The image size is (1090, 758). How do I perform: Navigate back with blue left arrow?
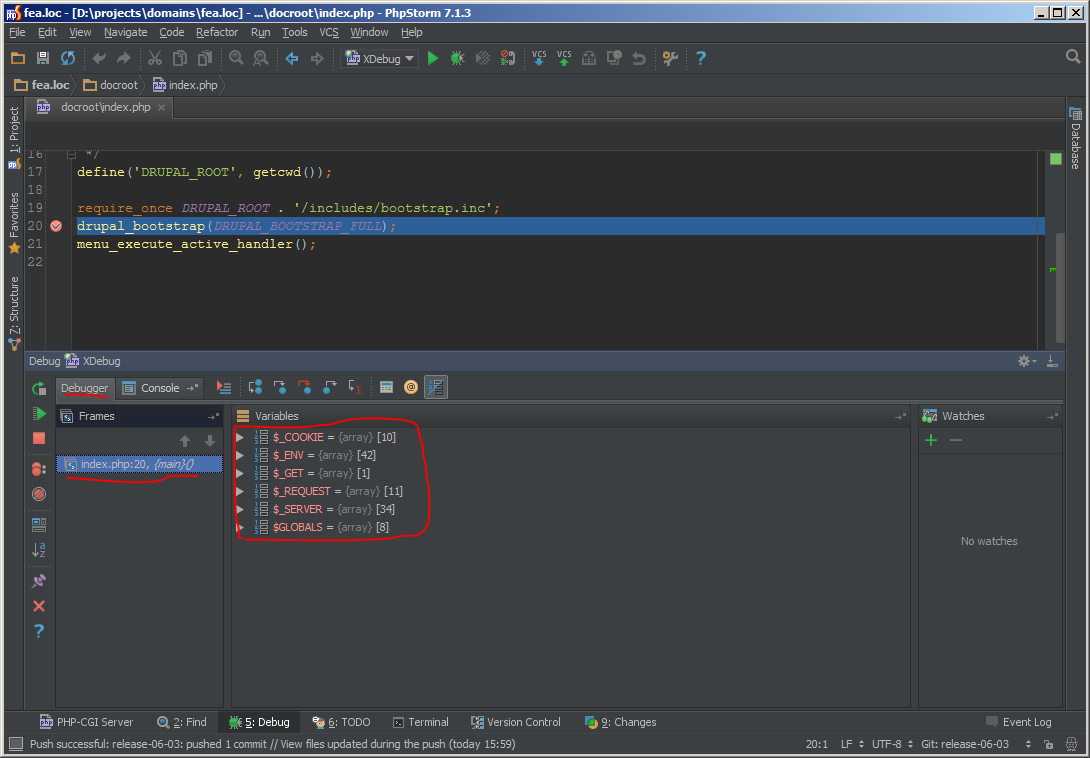tap(292, 58)
